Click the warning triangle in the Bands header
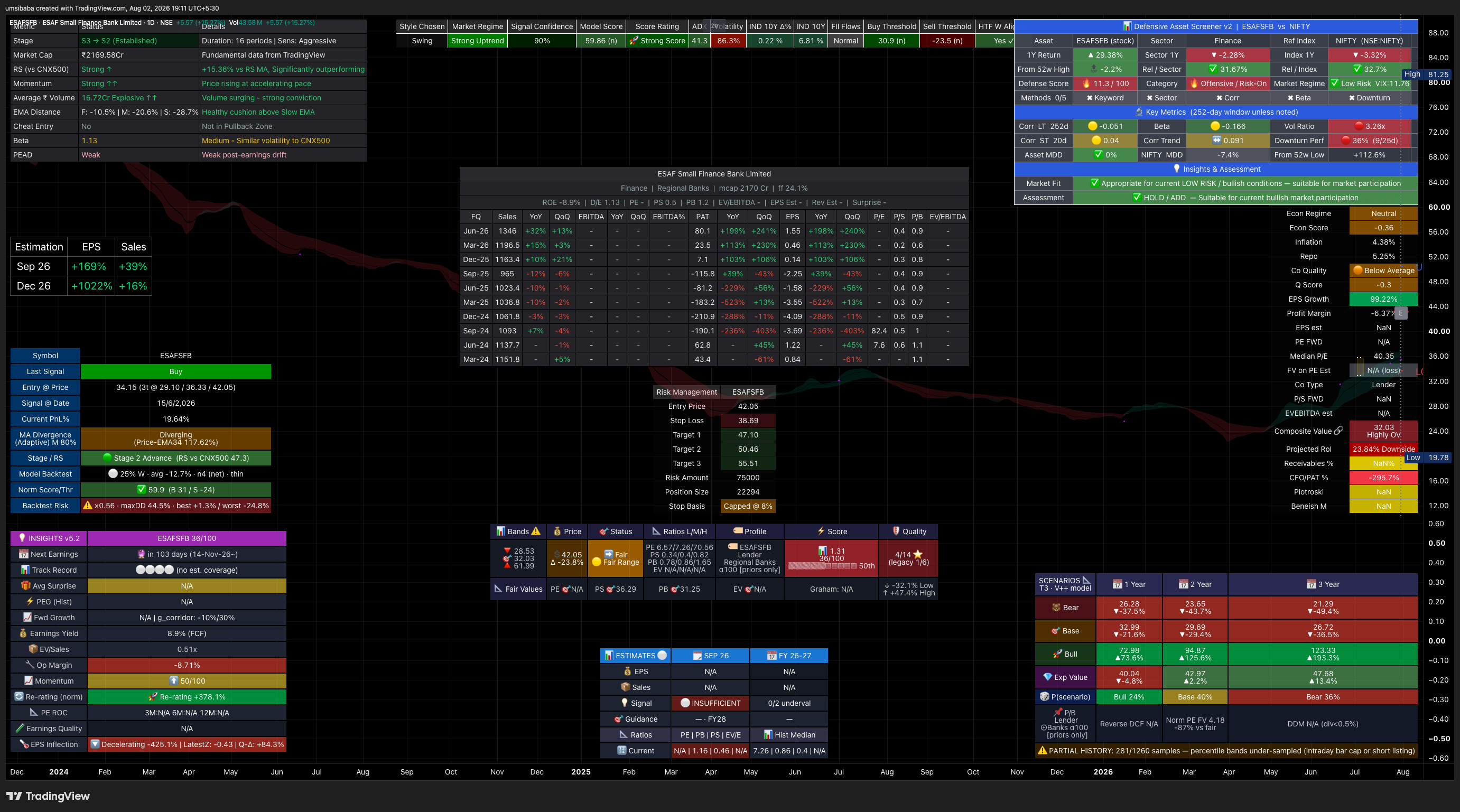The image size is (1460, 812). pyautogui.click(x=536, y=531)
